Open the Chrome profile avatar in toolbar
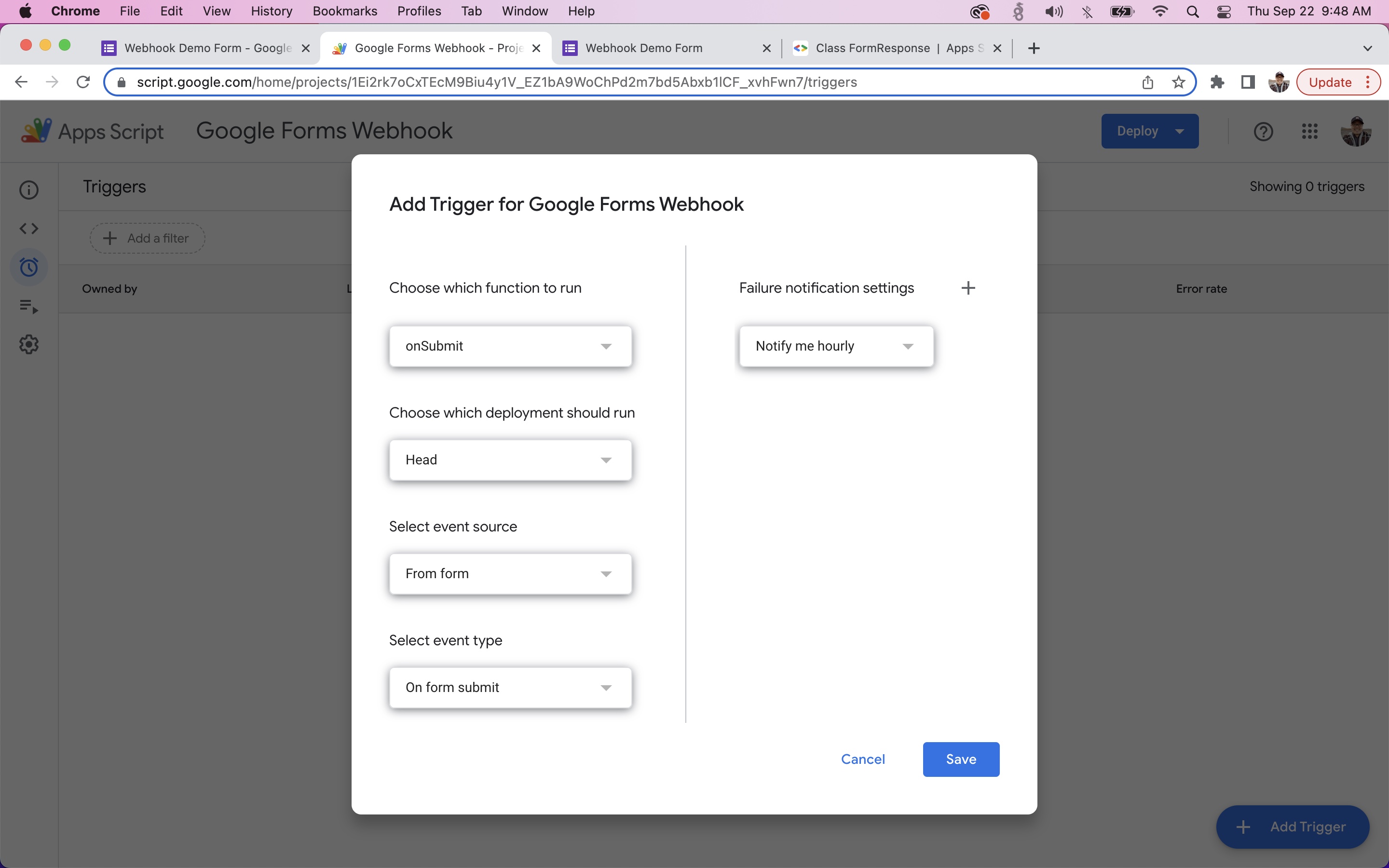The height and width of the screenshot is (868, 1389). [x=1279, y=82]
